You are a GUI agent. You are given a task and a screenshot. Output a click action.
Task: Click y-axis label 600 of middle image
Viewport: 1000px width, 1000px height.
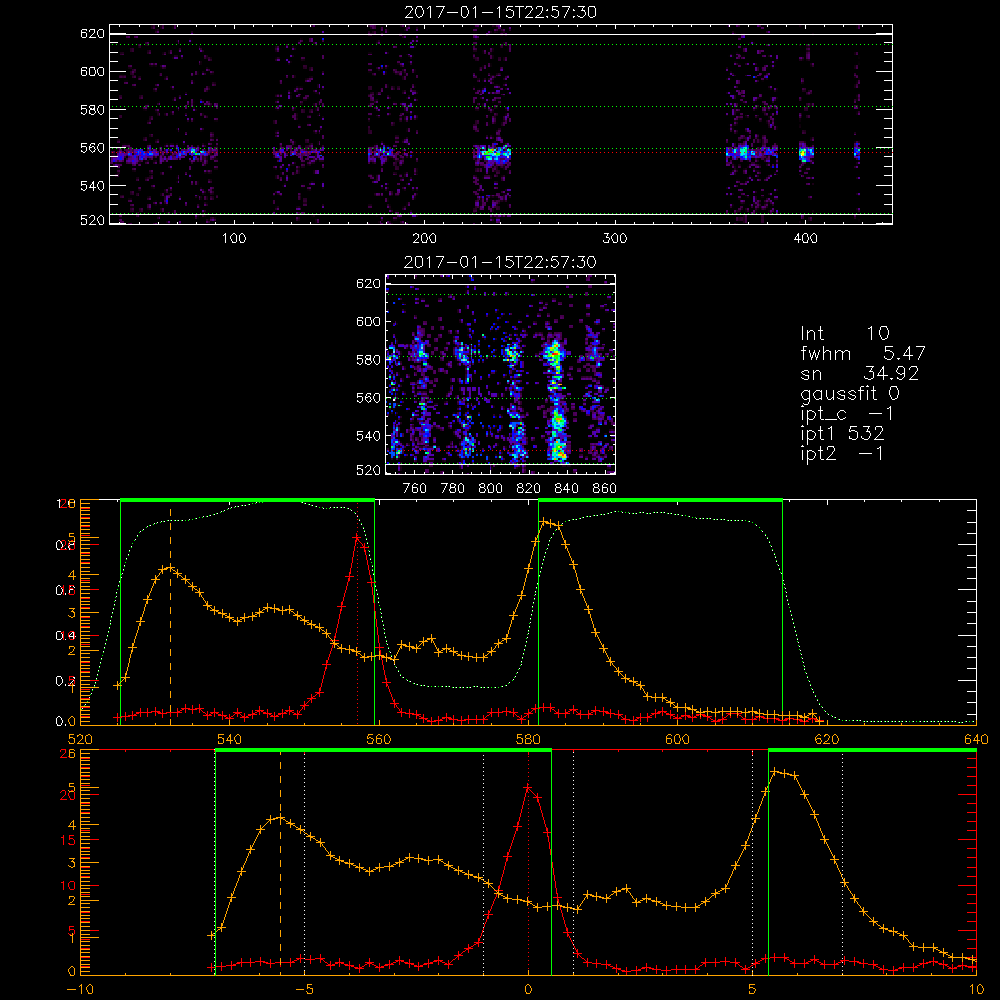[x=368, y=321]
